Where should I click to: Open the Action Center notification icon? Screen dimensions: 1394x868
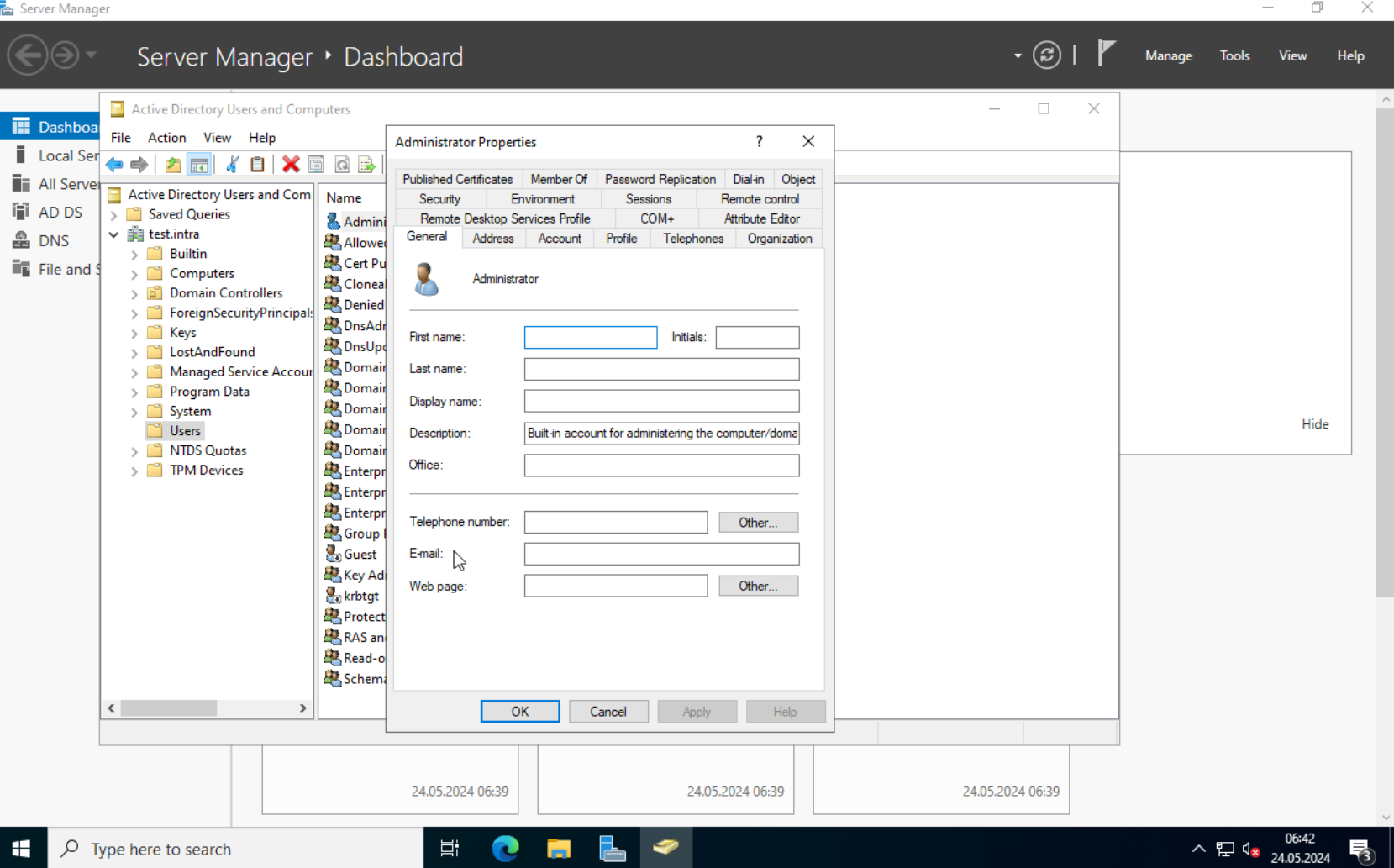1361,850
